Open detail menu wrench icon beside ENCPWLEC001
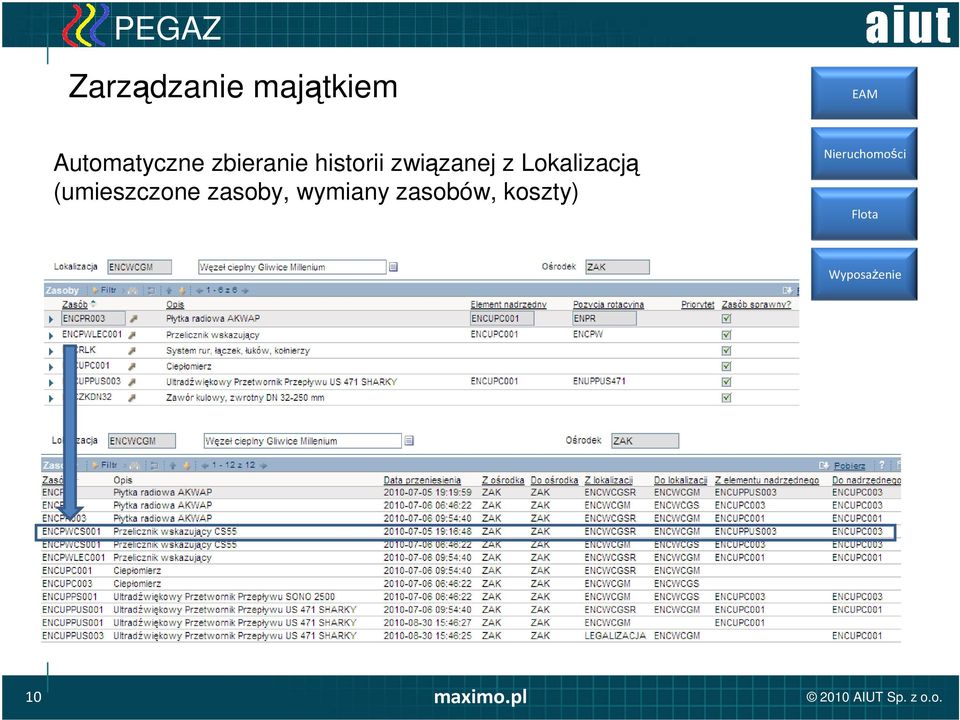The width and height of the screenshot is (960, 720). 132,335
